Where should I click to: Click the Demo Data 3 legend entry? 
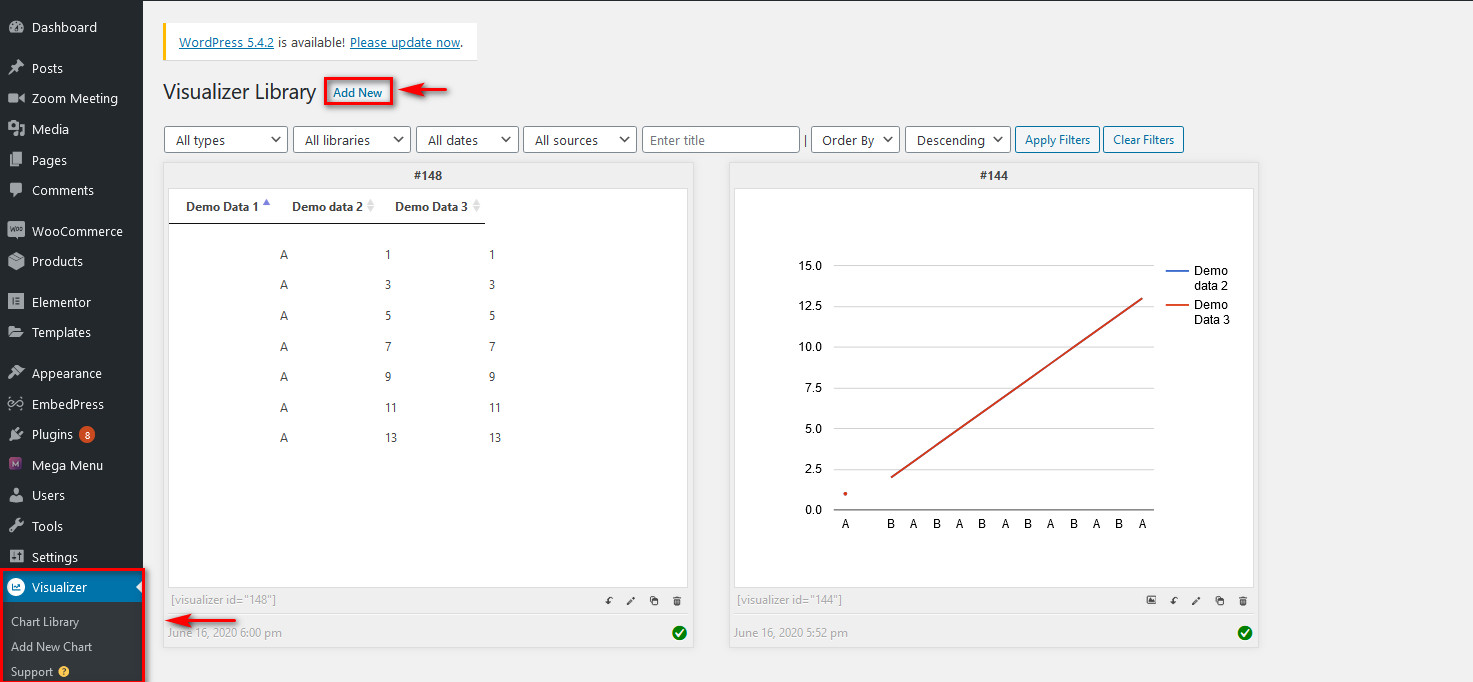pyautogui.click(x=1198, y=312)
